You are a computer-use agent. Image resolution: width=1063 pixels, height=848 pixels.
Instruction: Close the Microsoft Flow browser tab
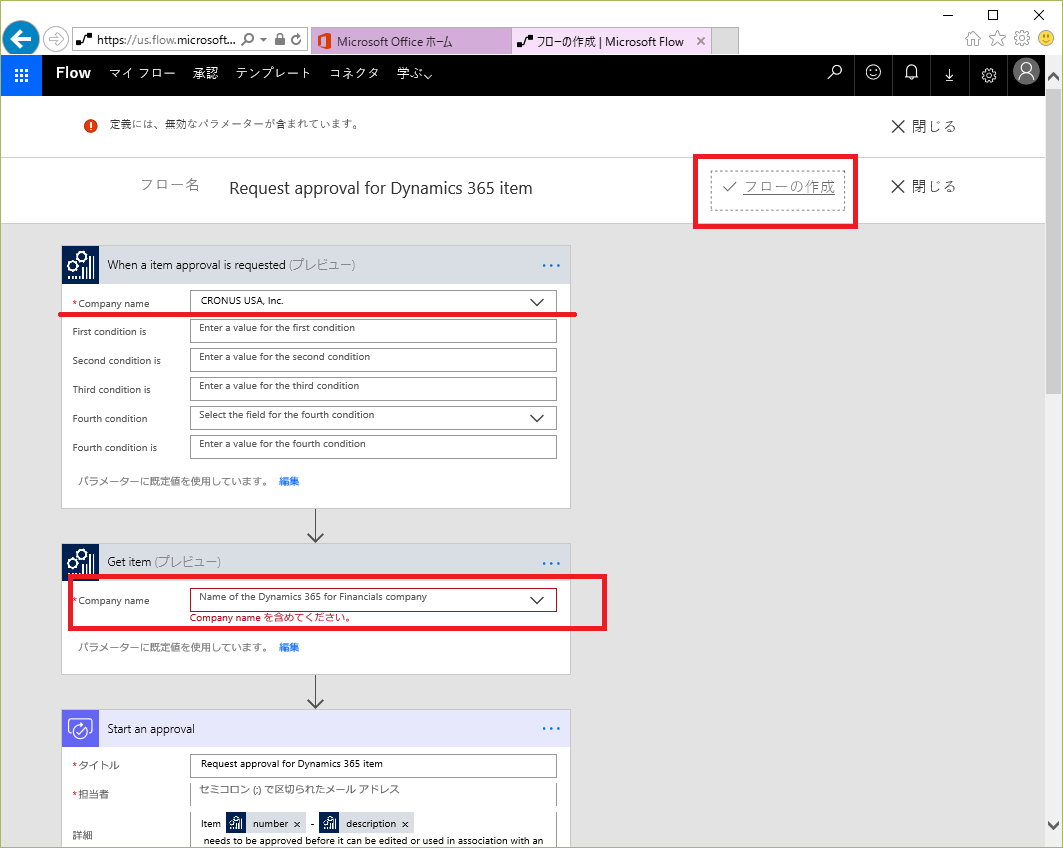pyautogui.click(x=701, y=41)
